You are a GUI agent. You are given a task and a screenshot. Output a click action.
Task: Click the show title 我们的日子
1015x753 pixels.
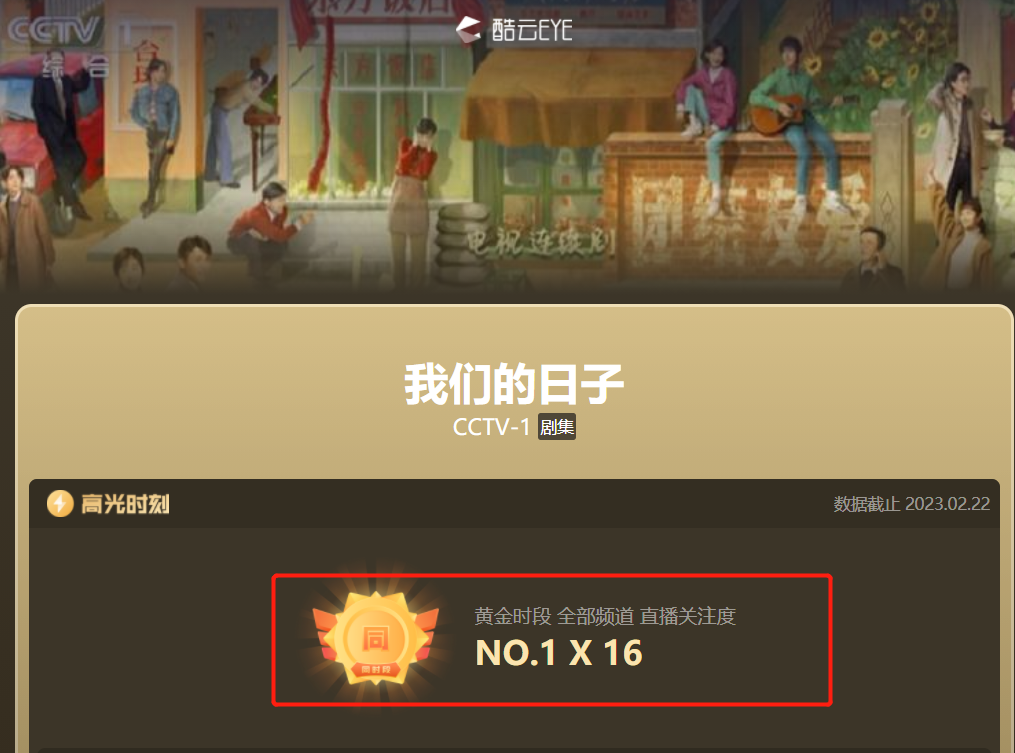(514, 384)
